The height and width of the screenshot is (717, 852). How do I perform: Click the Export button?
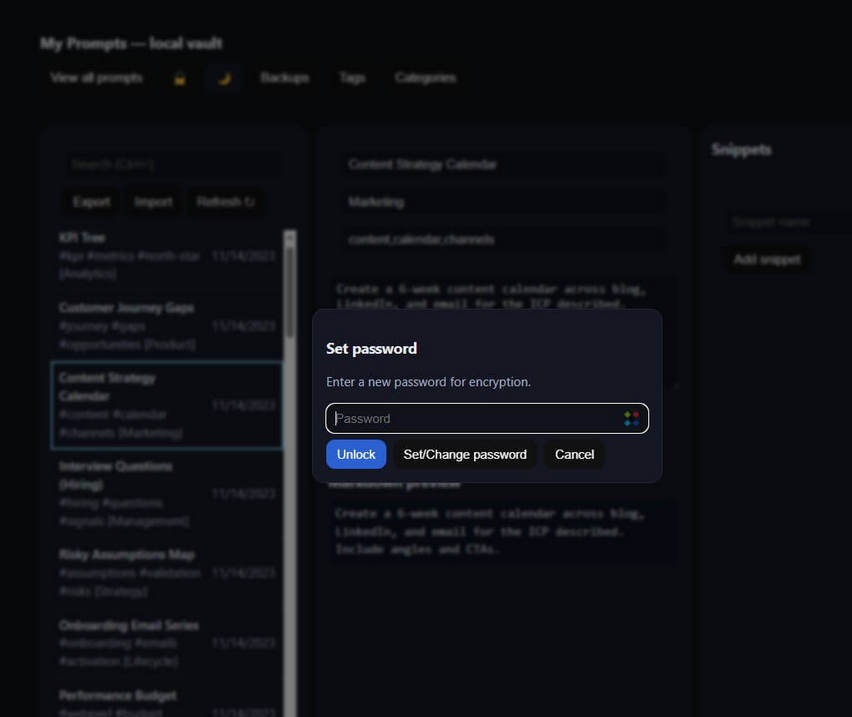pos(91,202)
